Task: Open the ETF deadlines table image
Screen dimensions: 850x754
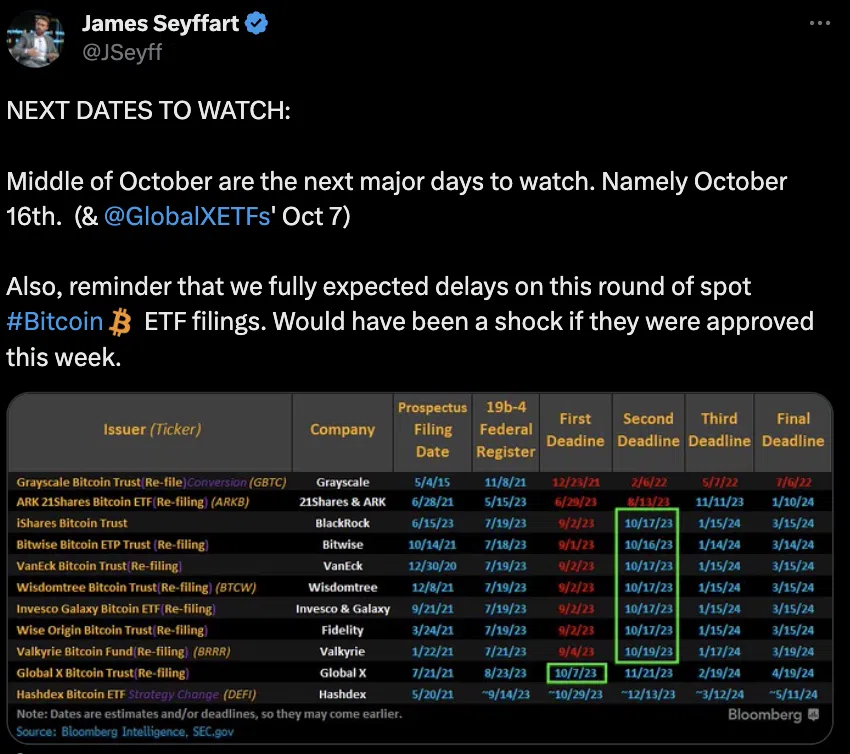Action: (x=420, y=568)
